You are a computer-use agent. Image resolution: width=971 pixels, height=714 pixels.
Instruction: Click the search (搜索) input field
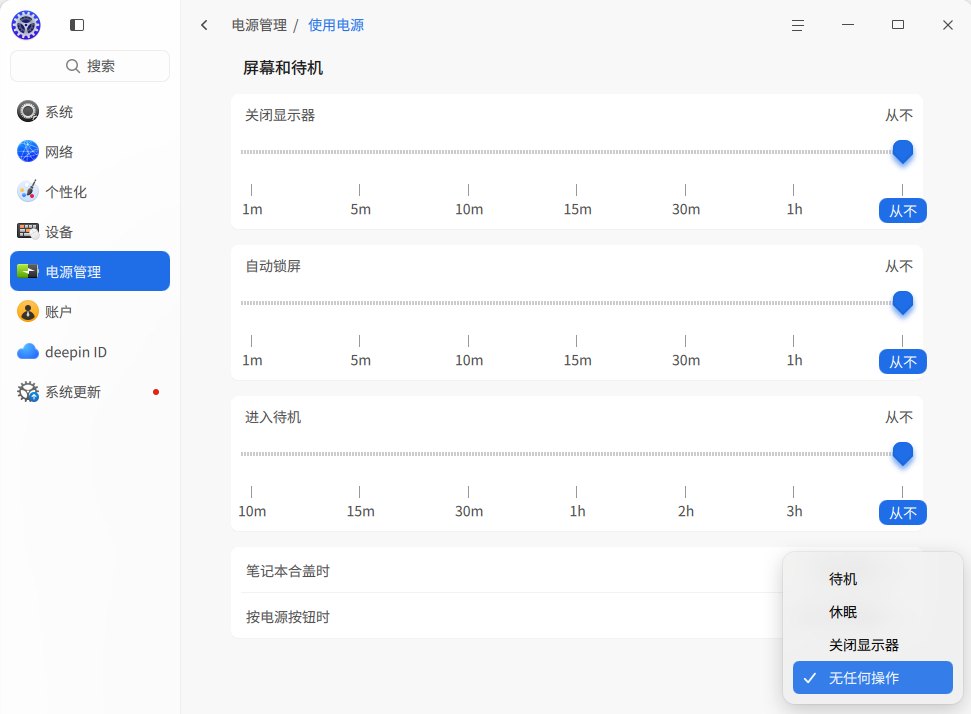[x=90, y=66]
